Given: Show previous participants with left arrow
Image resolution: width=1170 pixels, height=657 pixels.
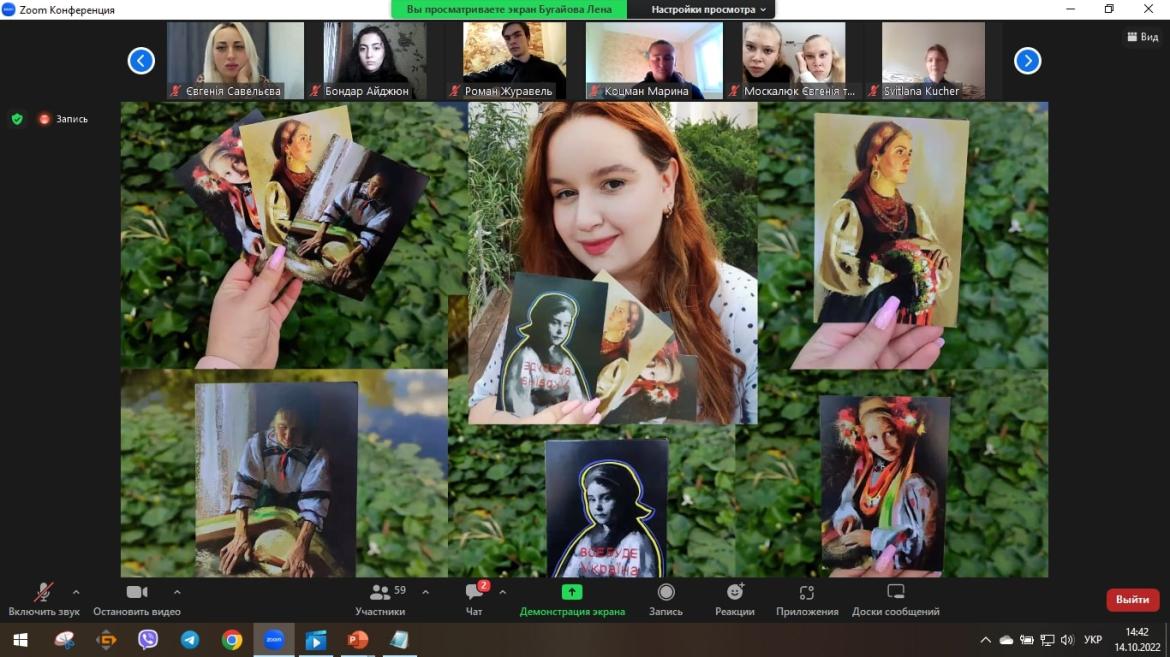Looking at the screenshot, I should [141, 61].
